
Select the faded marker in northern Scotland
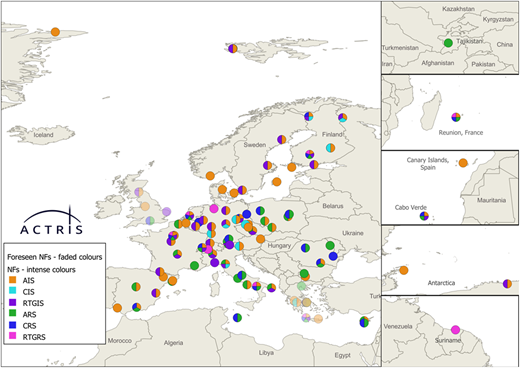click(x=139, y=192)
